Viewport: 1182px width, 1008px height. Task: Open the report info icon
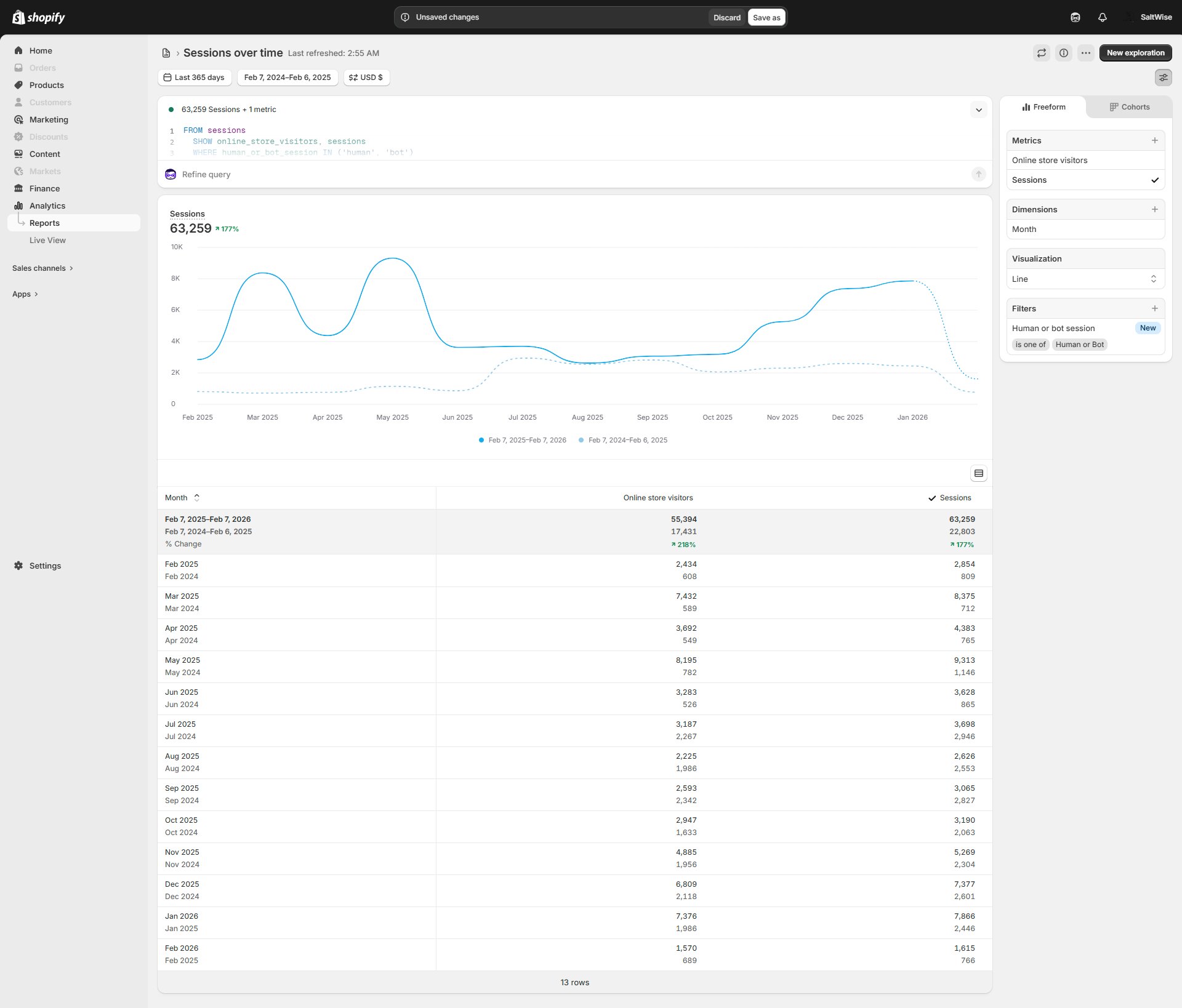1063,53
